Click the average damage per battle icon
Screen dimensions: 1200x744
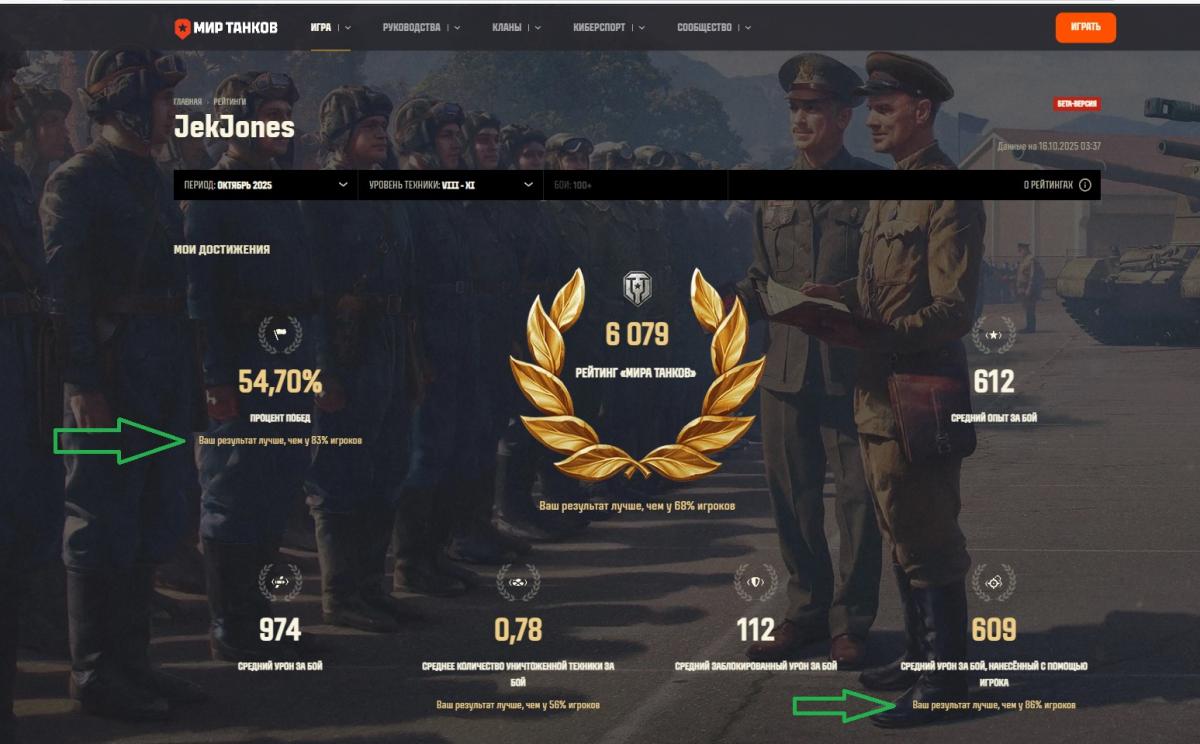click(280, 582)
